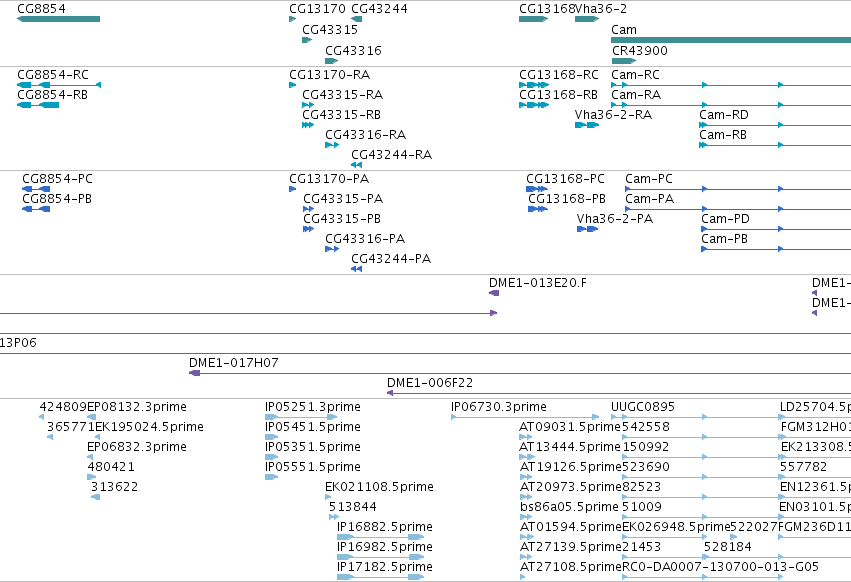Click the 480421 feature label
This screenshot has width=851, height=582.
111,467
